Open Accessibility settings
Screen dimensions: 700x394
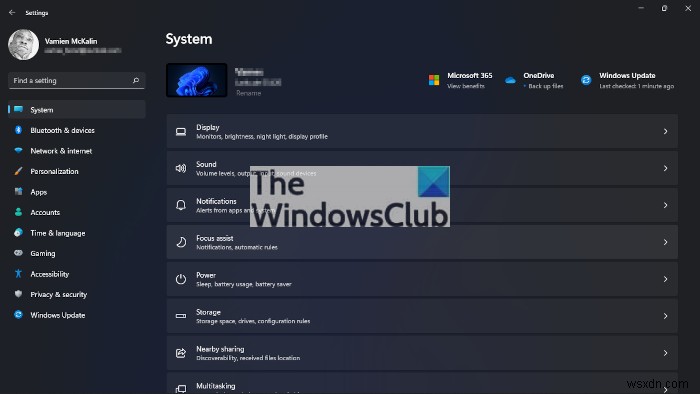(x=77, y=274)
